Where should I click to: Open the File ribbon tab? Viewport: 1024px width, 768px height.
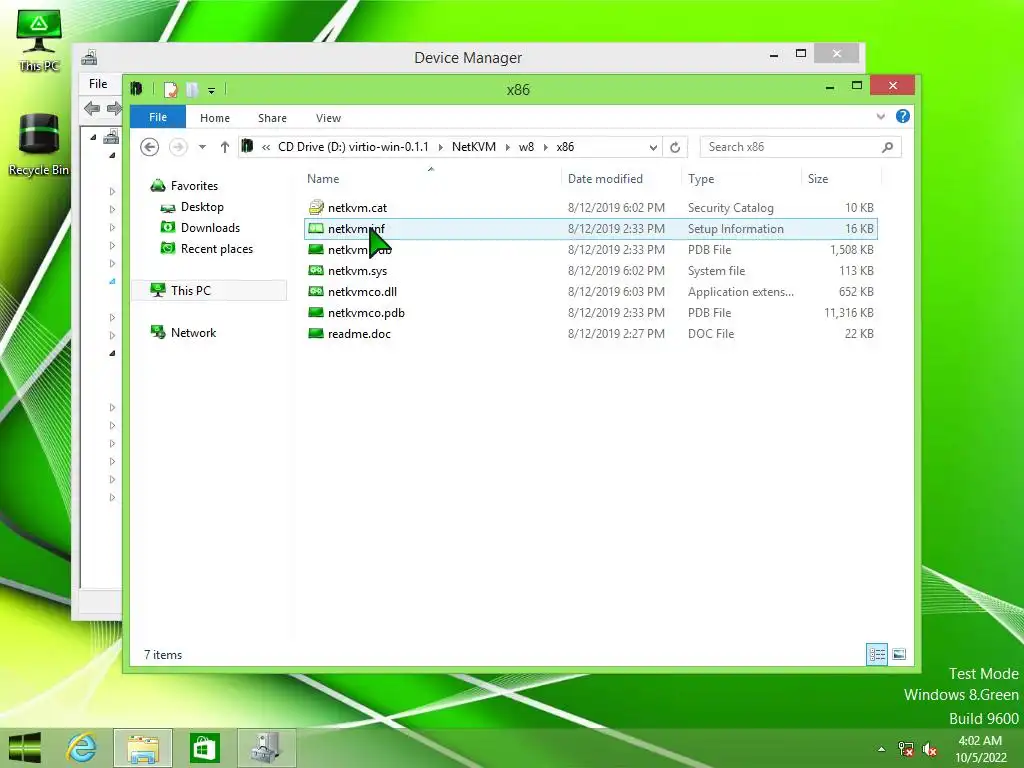[158, 117]
